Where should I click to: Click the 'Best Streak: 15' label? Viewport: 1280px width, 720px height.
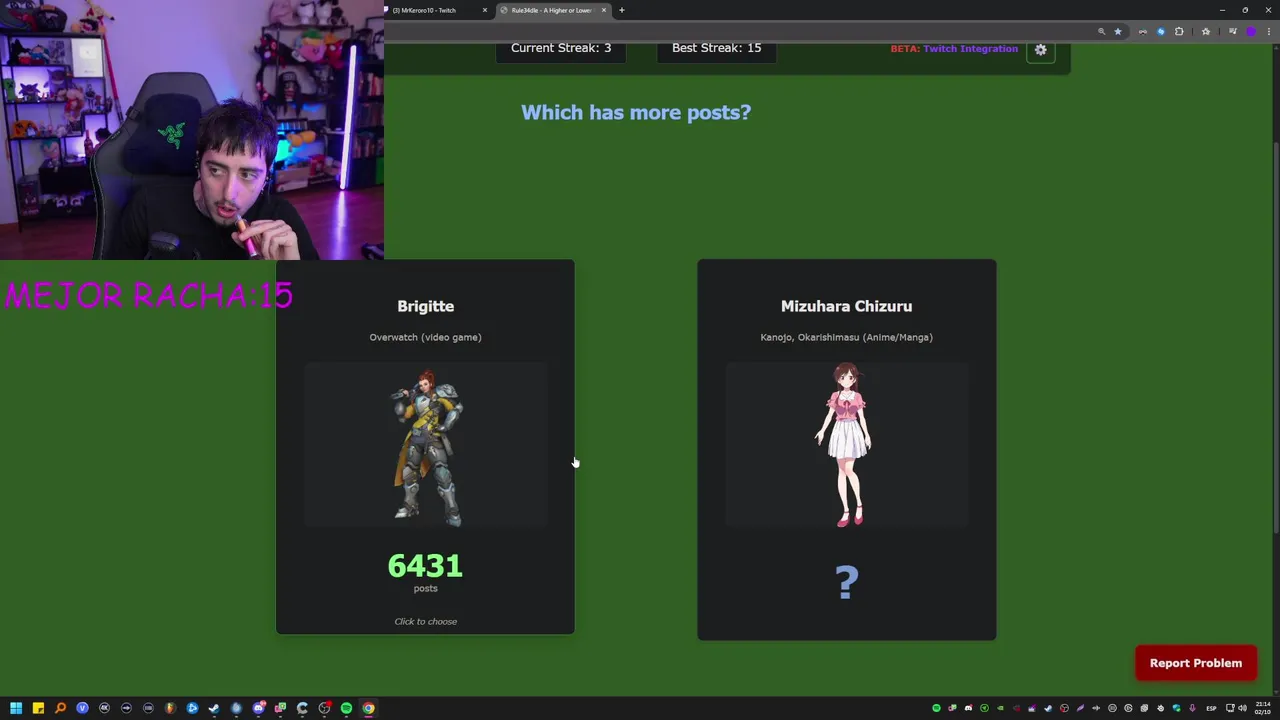point(716,48)
